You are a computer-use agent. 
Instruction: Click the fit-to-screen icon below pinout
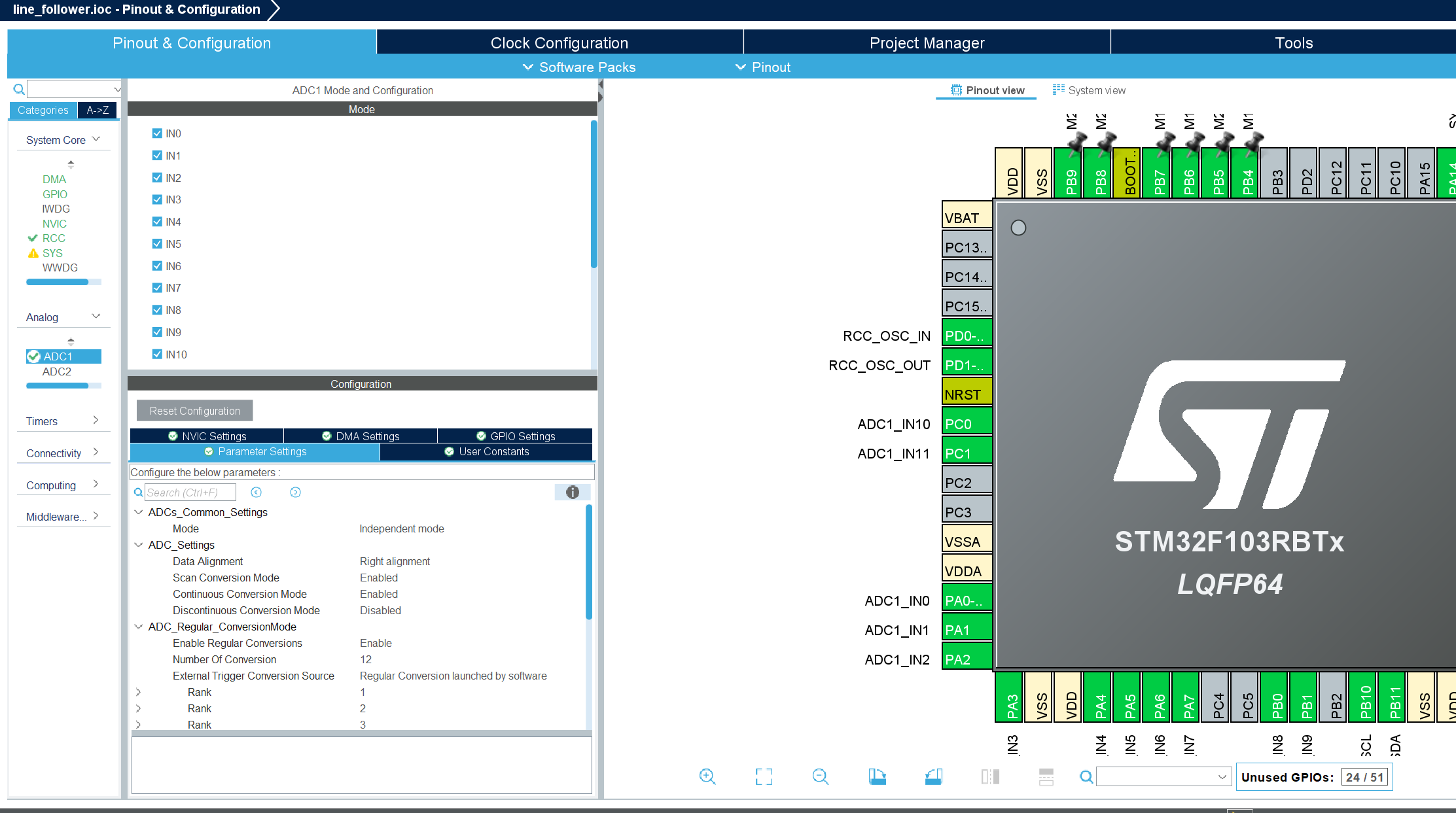point(764,776)
